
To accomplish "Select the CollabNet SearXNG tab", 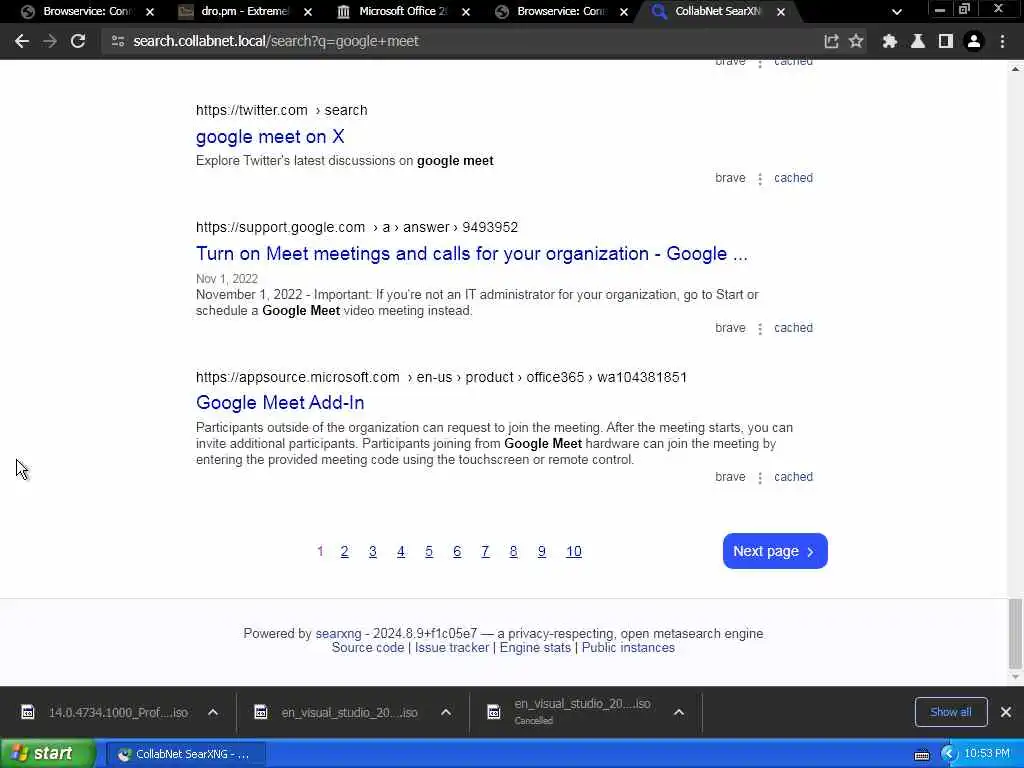I will (717, 12).
